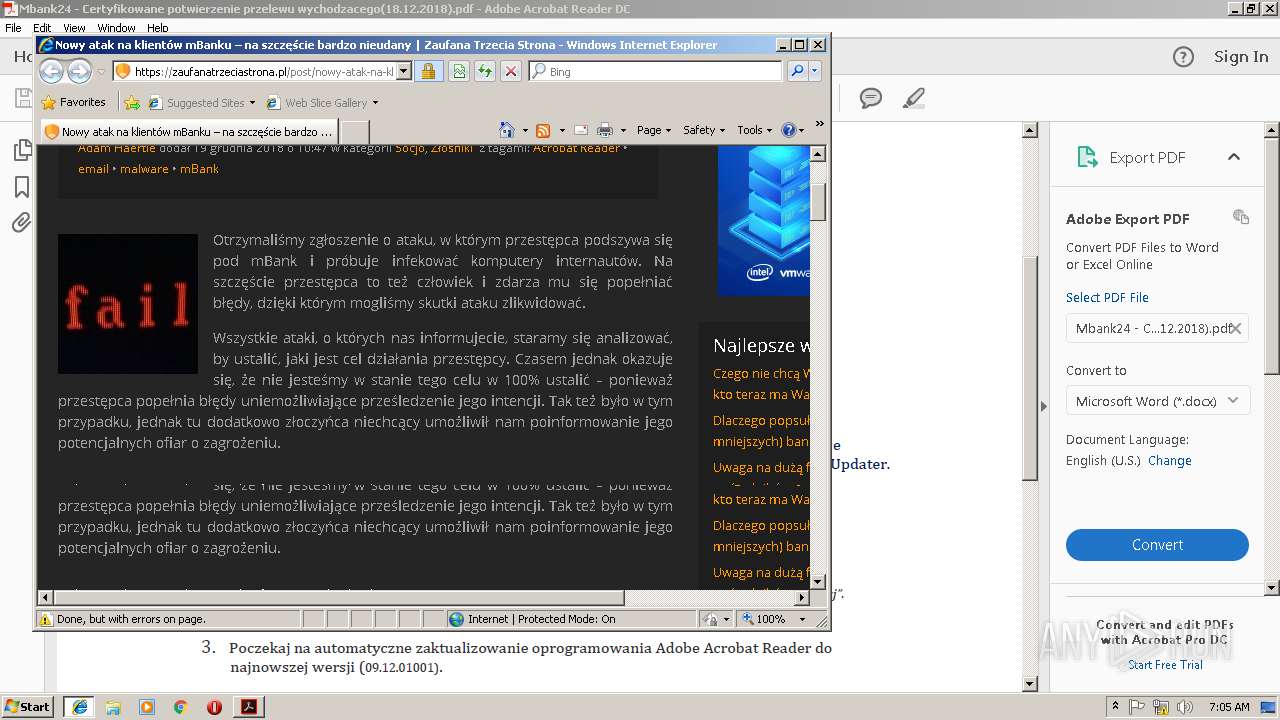This screenshot has height=720, width=1280.
Task: Open Windows Explorer folder on taskbar
Action: 113,707
